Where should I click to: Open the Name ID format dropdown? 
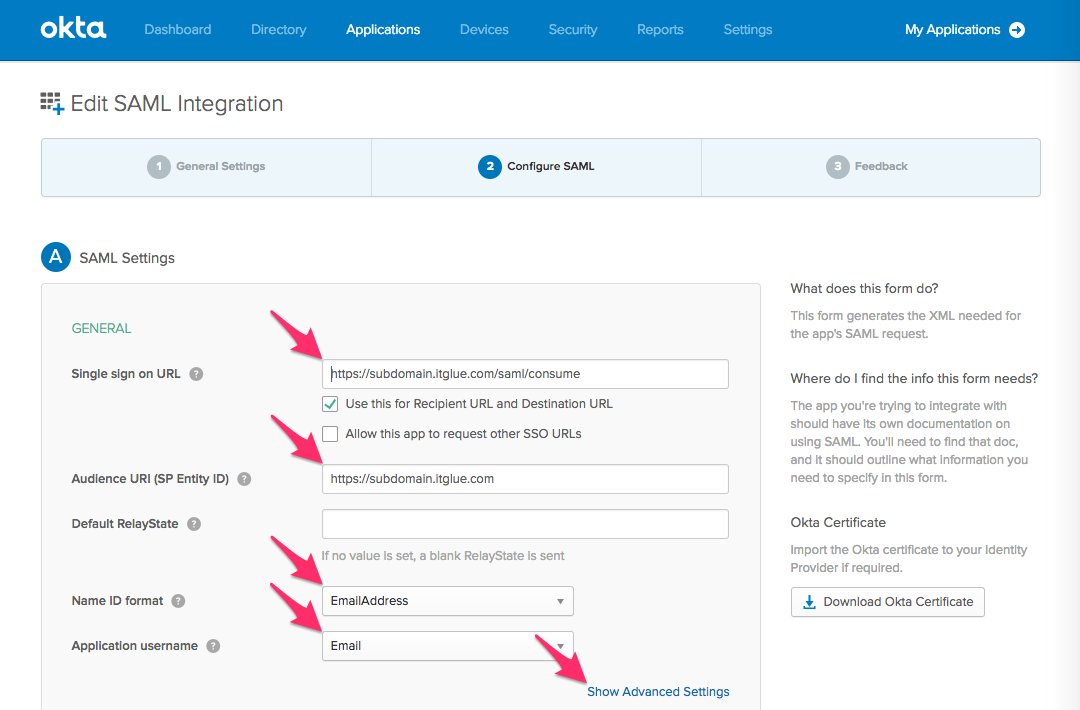[x=447, y=601]
